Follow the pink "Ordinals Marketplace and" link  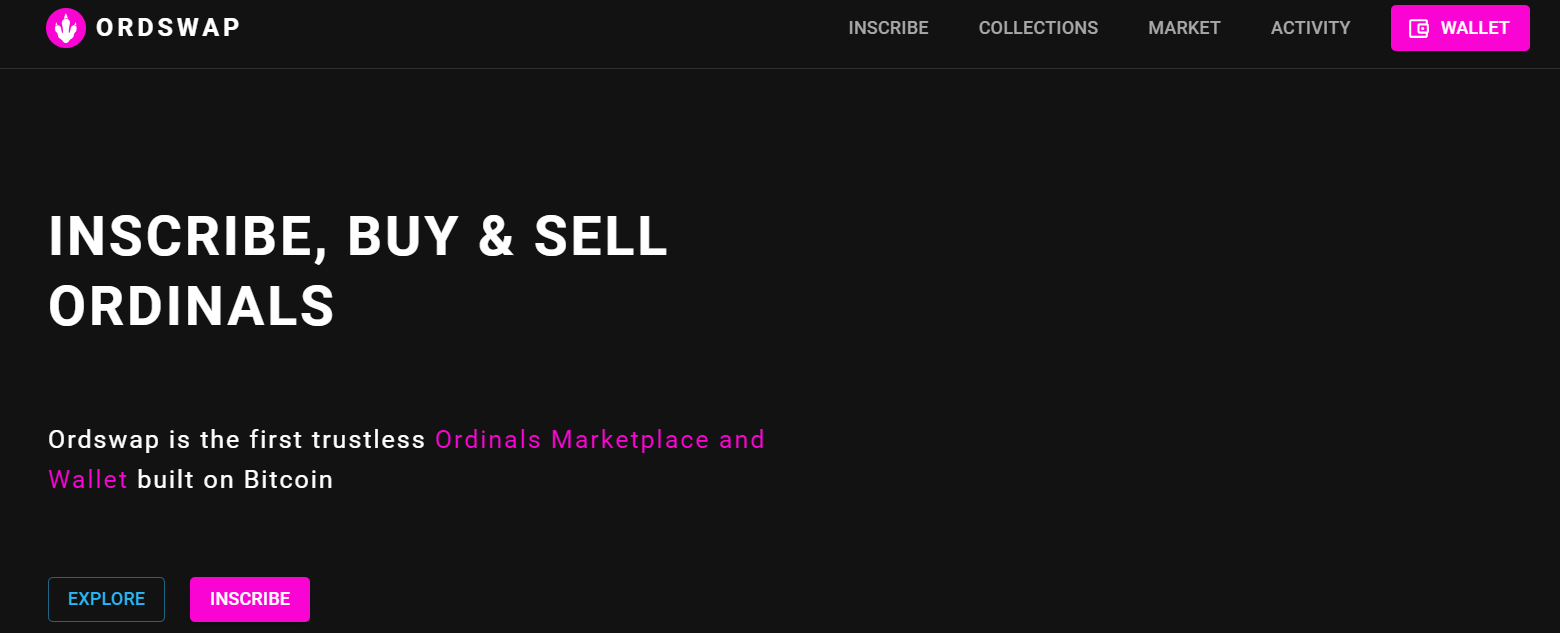pos(600,439)
